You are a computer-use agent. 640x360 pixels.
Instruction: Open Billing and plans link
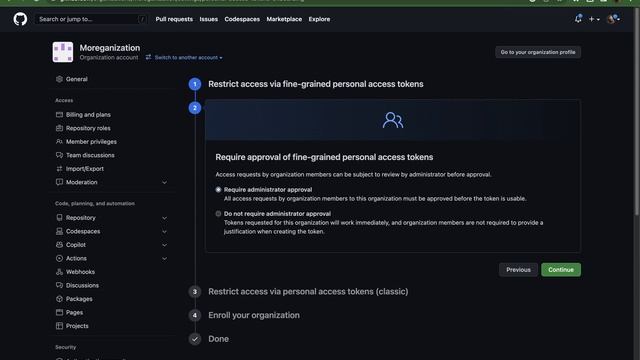[88, 115]
